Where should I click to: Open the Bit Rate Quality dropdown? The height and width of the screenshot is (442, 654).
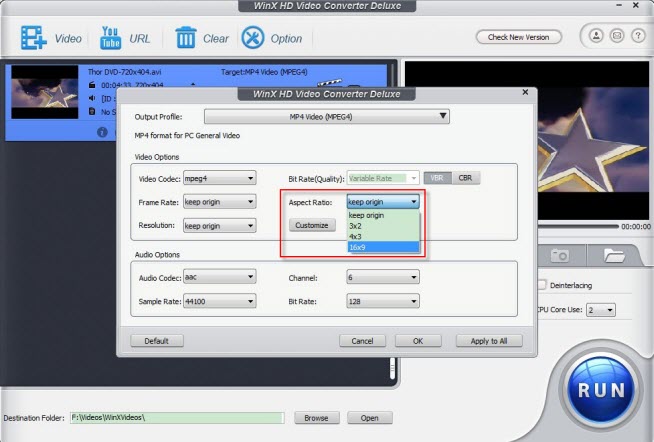tap(383, 178)
